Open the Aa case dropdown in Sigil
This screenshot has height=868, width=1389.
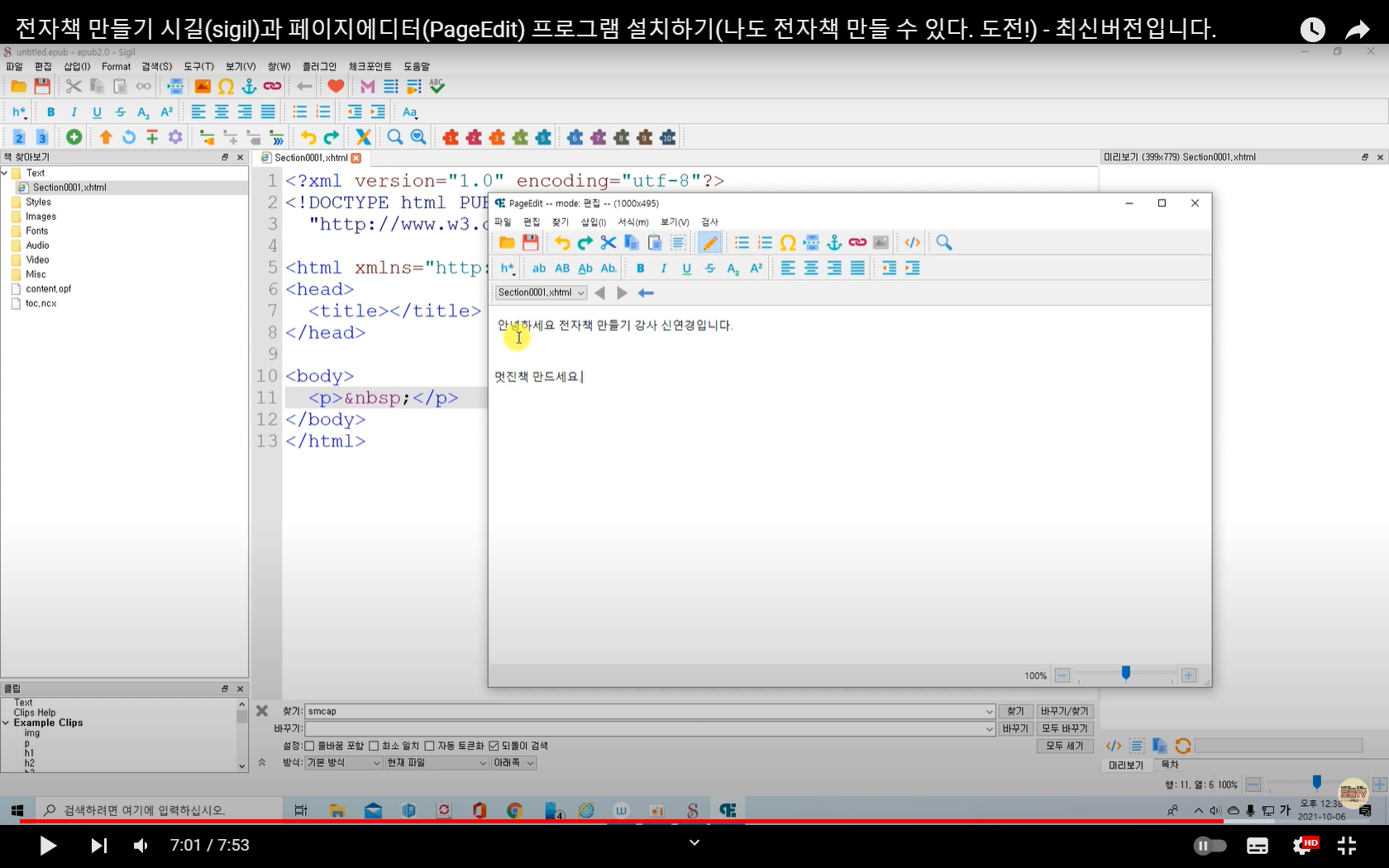(410, 112)
